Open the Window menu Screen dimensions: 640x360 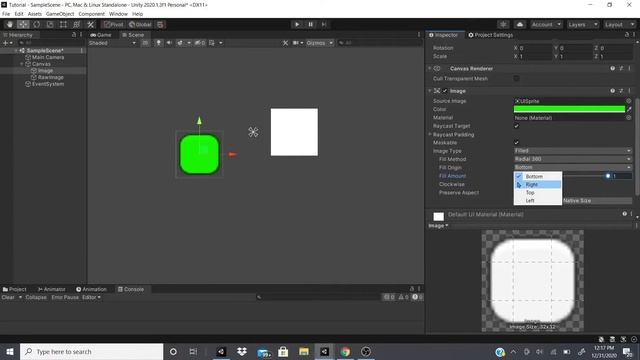pyautogui.click(x=118, y=14)
